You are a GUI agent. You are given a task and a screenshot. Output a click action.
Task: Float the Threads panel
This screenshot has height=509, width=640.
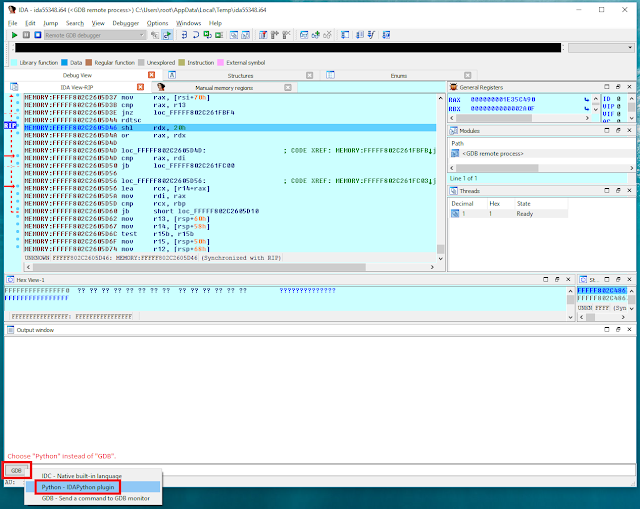(x=618, y=190)
